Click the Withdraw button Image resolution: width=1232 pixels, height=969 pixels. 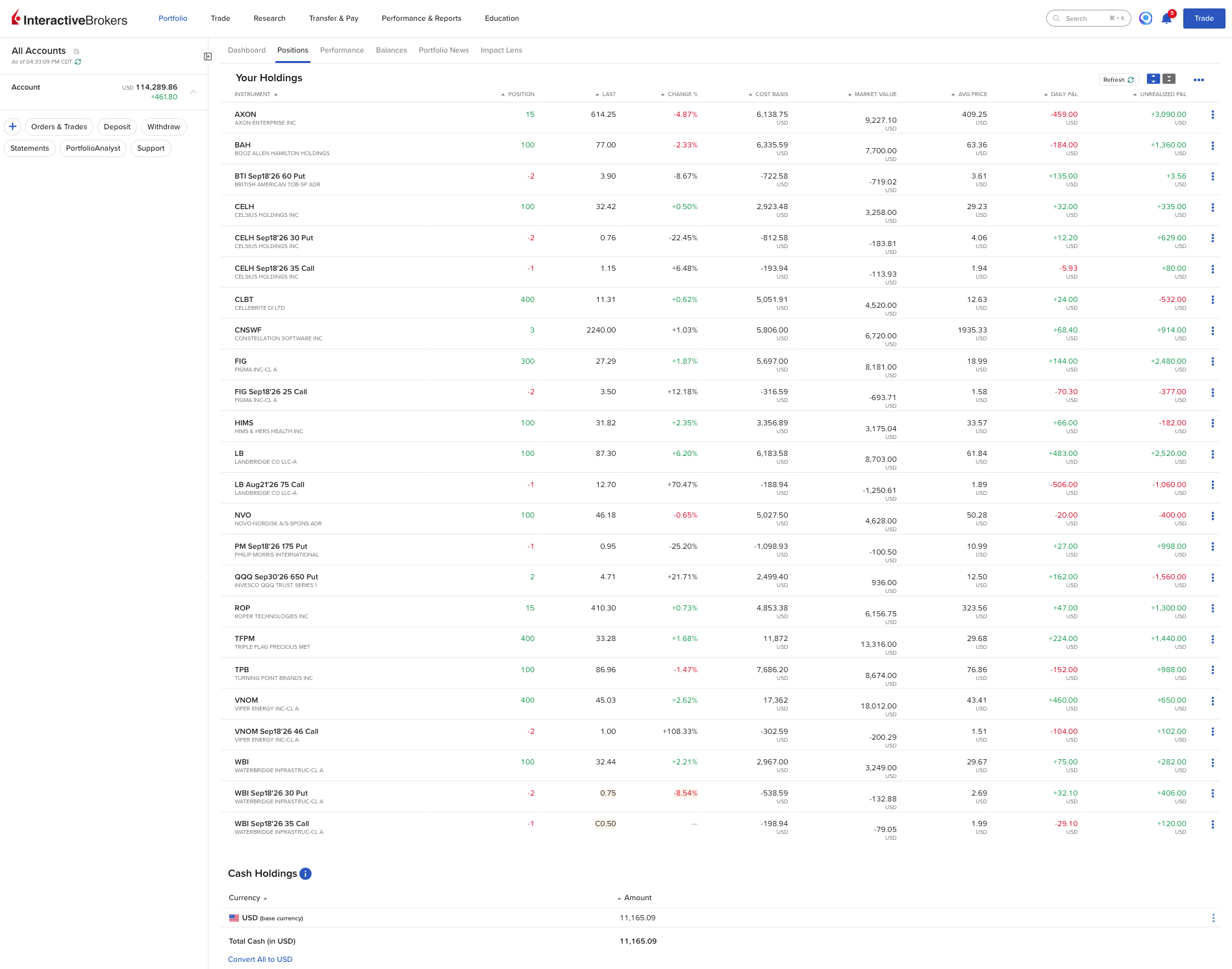tap(164, 127)
